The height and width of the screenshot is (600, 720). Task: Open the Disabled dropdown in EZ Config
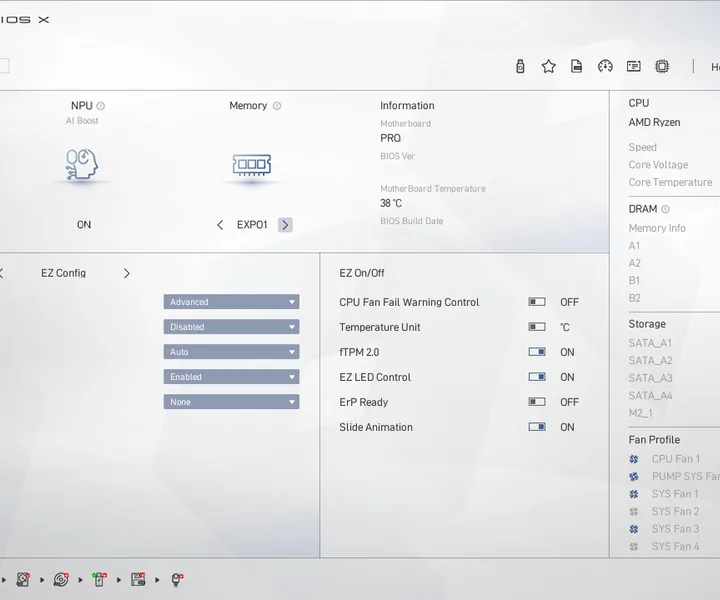click(x=231, y=327)
